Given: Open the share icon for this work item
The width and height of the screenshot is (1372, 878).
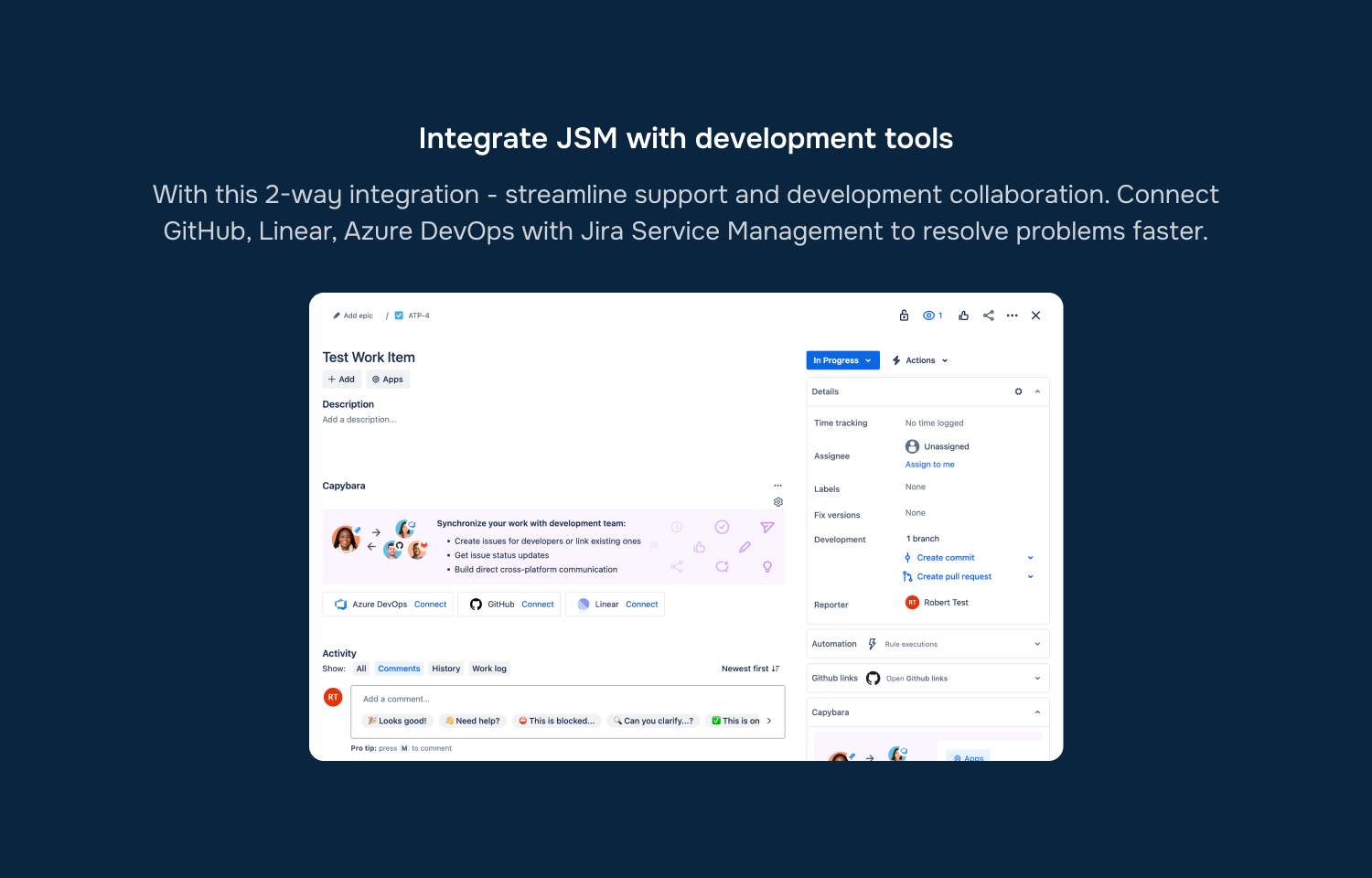Looking at the screenshot, I should pos(988,315).
